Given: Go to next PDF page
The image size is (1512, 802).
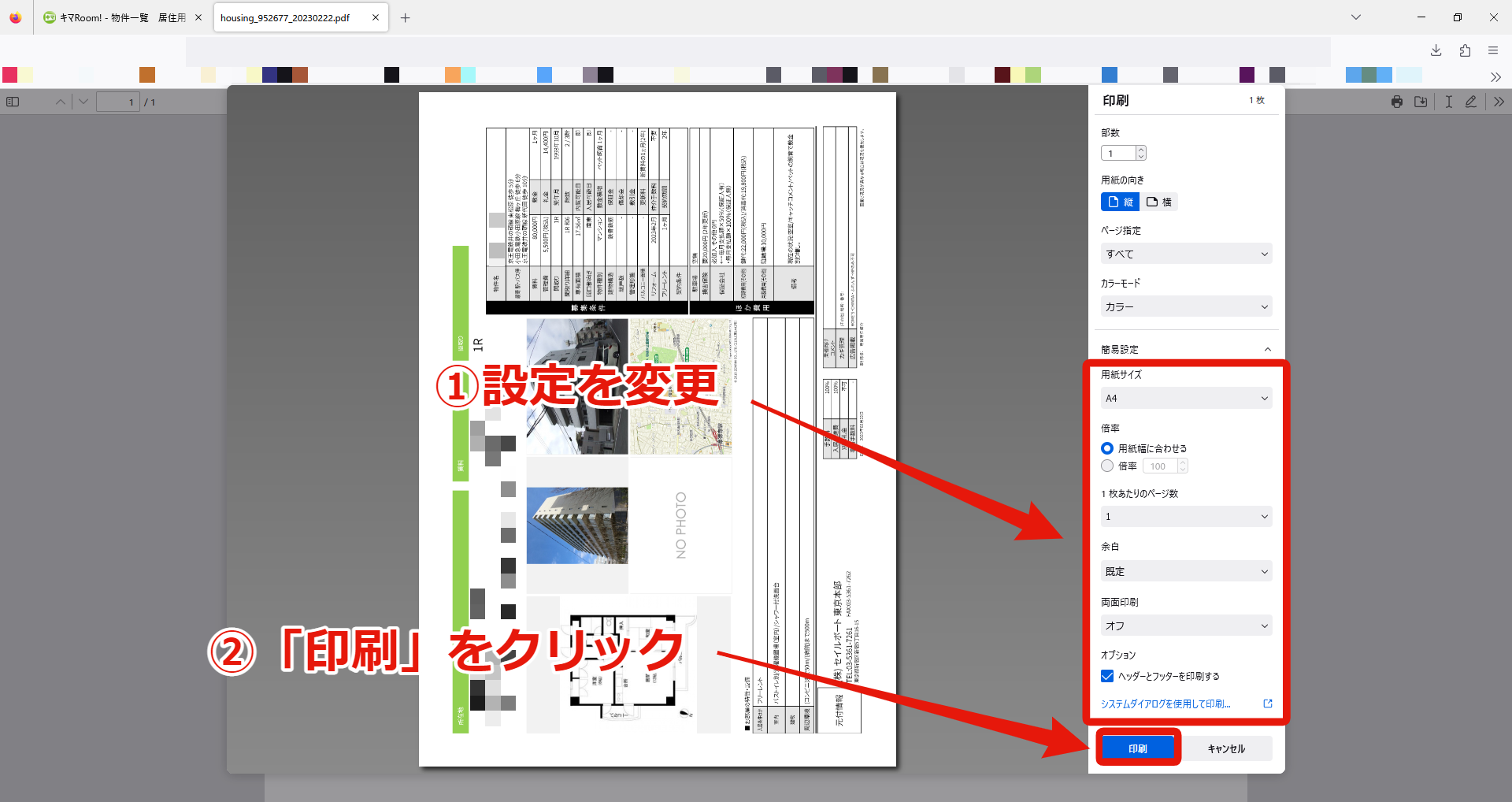Looking at the screenshot, I should (83, 102).
